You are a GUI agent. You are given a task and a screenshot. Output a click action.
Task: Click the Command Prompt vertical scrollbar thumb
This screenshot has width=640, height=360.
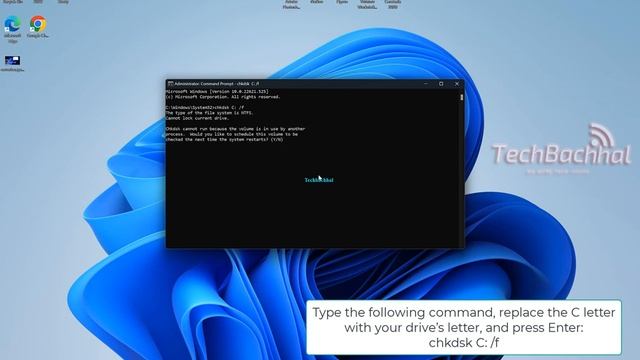coord(462,97)
